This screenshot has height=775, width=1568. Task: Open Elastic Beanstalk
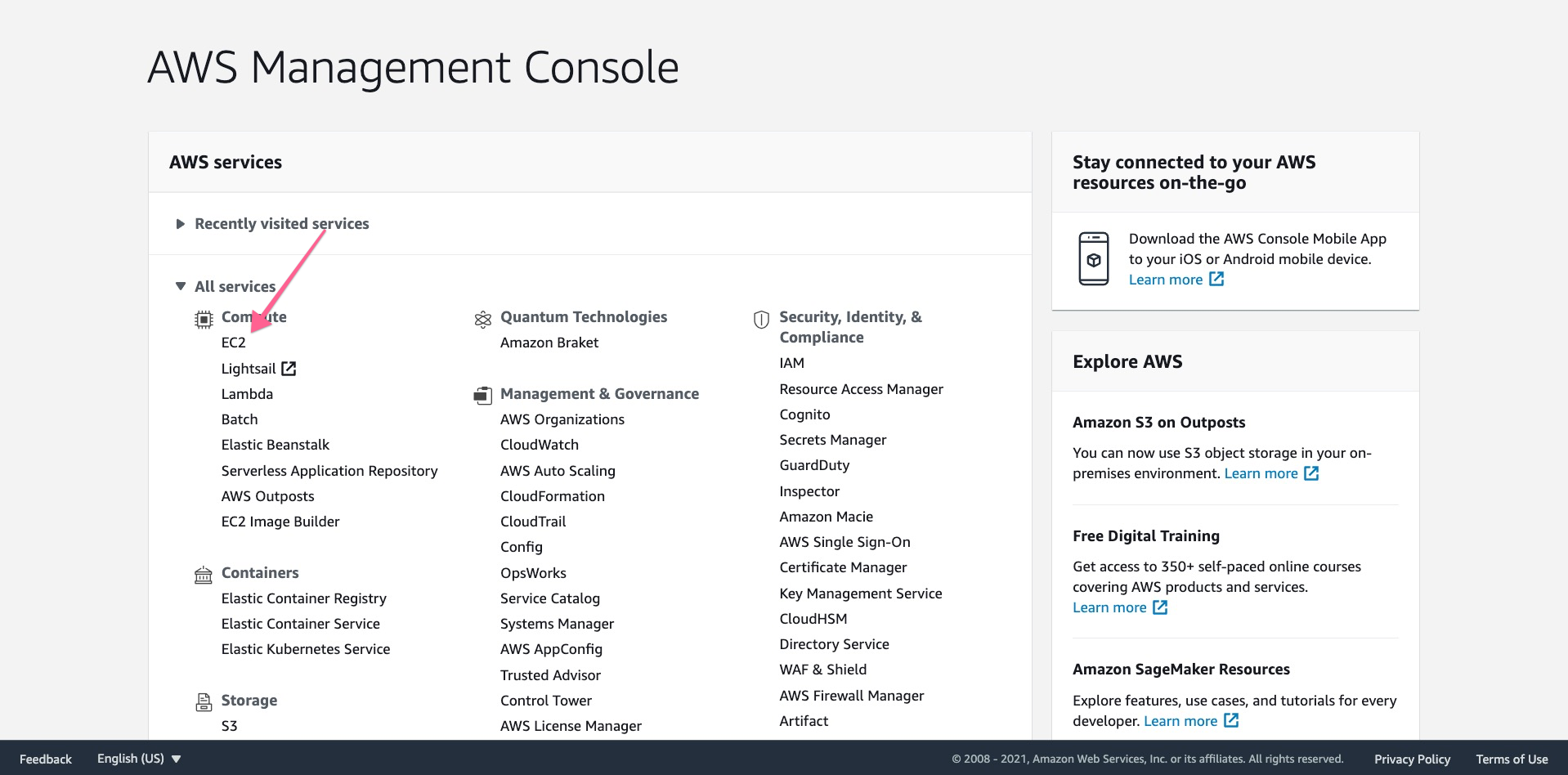[x=276, y=445]
